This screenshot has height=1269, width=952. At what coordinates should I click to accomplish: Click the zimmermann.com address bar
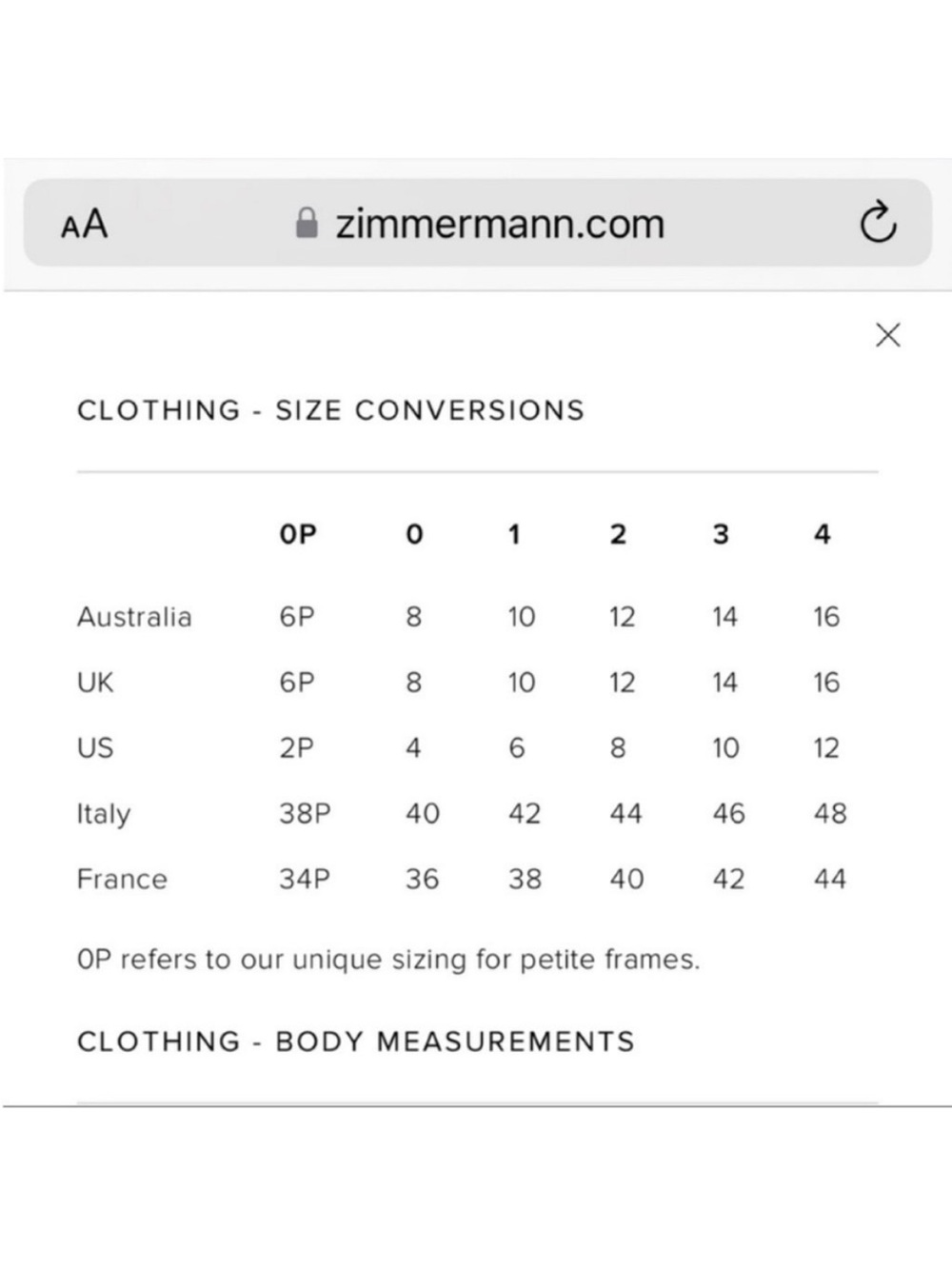pyautogui.click(x=477, y=223)
